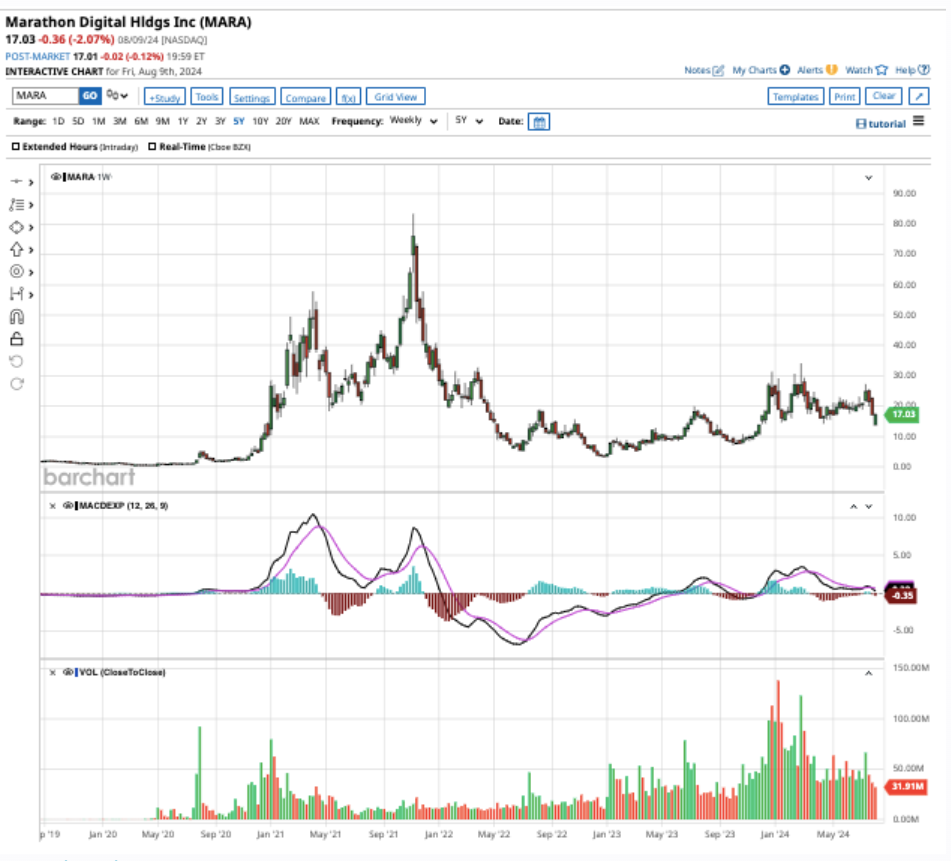This screenshot has height=861, width=951.
Task: Select the 20Y range
Action: [x=284, y=121]
